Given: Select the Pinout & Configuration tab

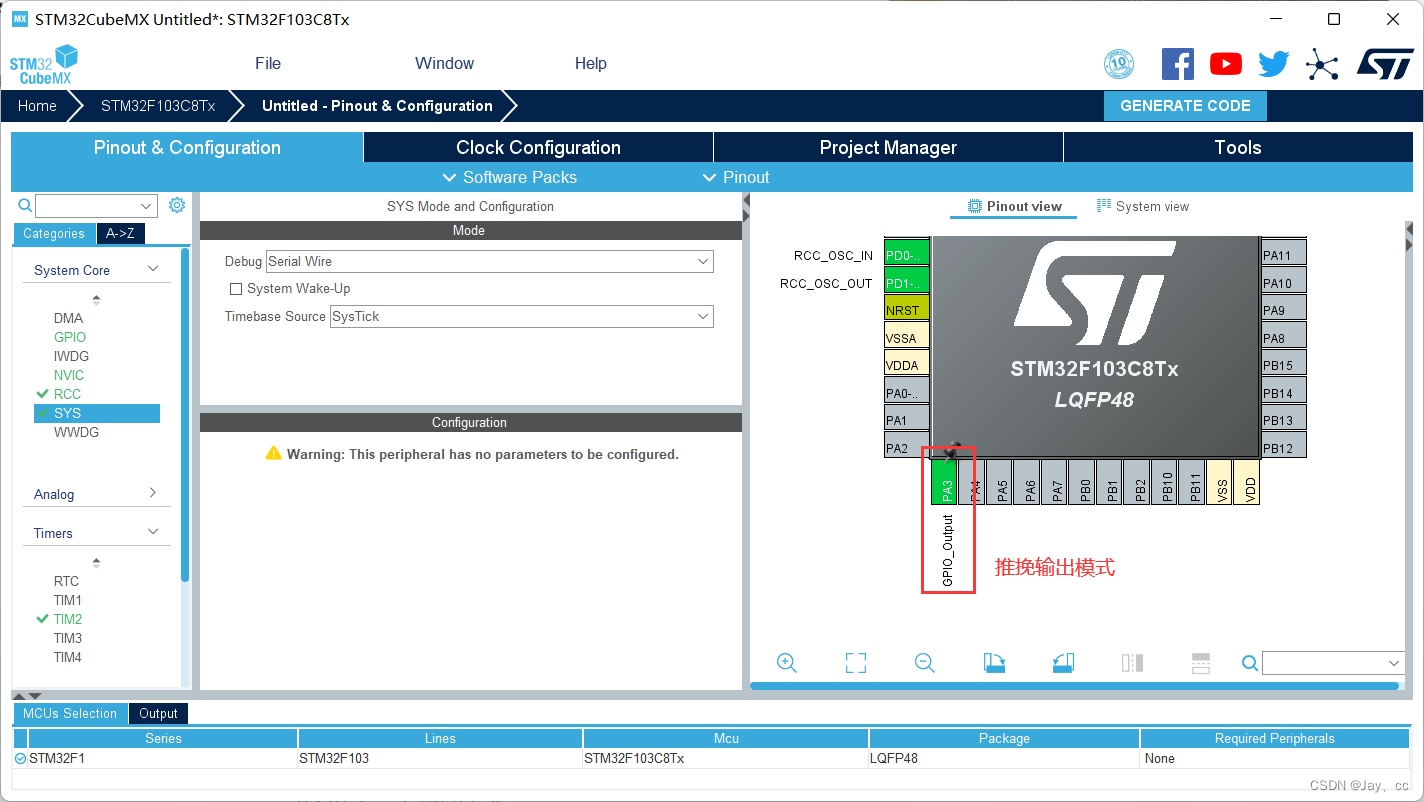Looking at the screenshot, I should click(187, 147).
